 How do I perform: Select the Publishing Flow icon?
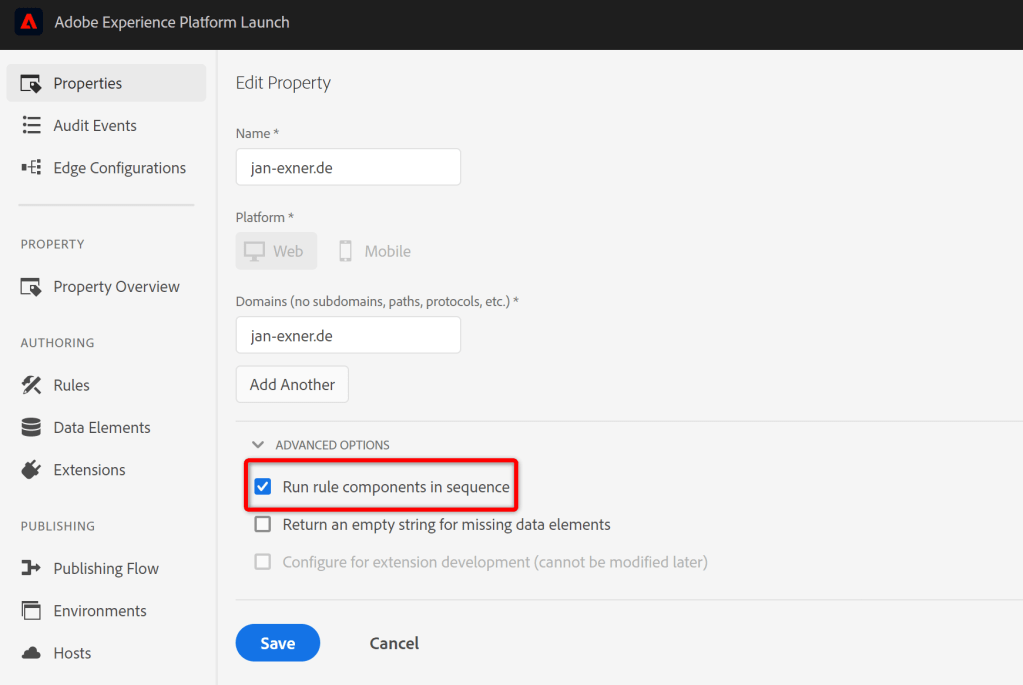(30, 568)
